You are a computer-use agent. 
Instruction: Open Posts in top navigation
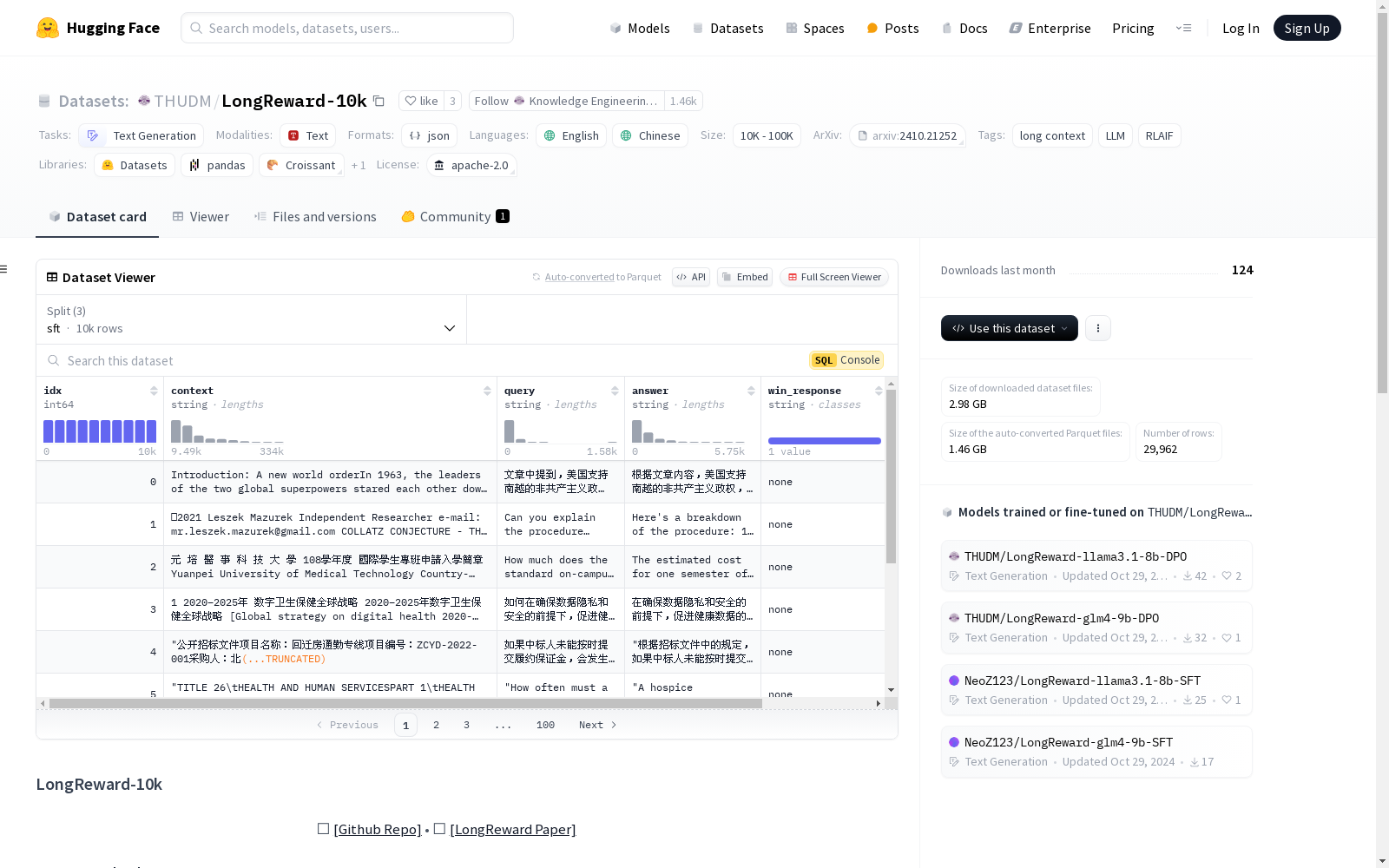892,28
